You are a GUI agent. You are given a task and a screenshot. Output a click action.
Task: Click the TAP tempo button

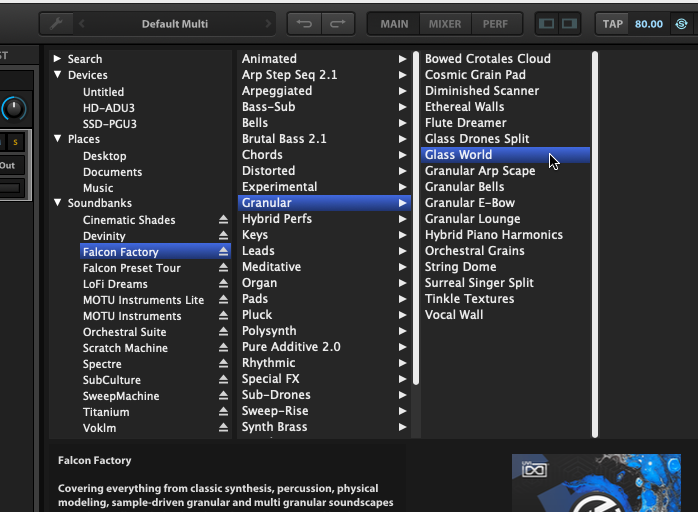pos(613,24)
